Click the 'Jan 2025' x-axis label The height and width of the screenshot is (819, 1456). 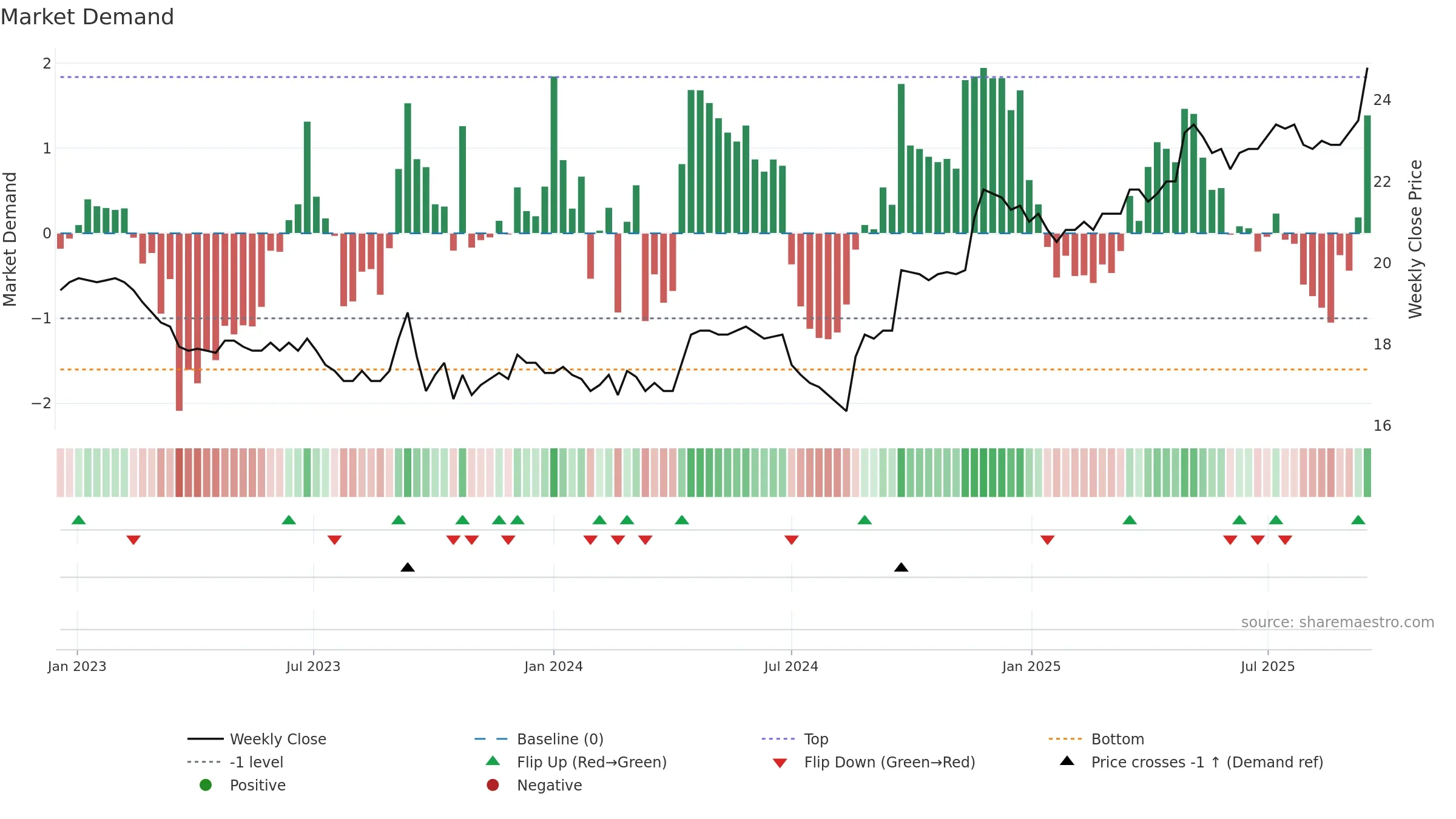click(x=1031, y=666)
